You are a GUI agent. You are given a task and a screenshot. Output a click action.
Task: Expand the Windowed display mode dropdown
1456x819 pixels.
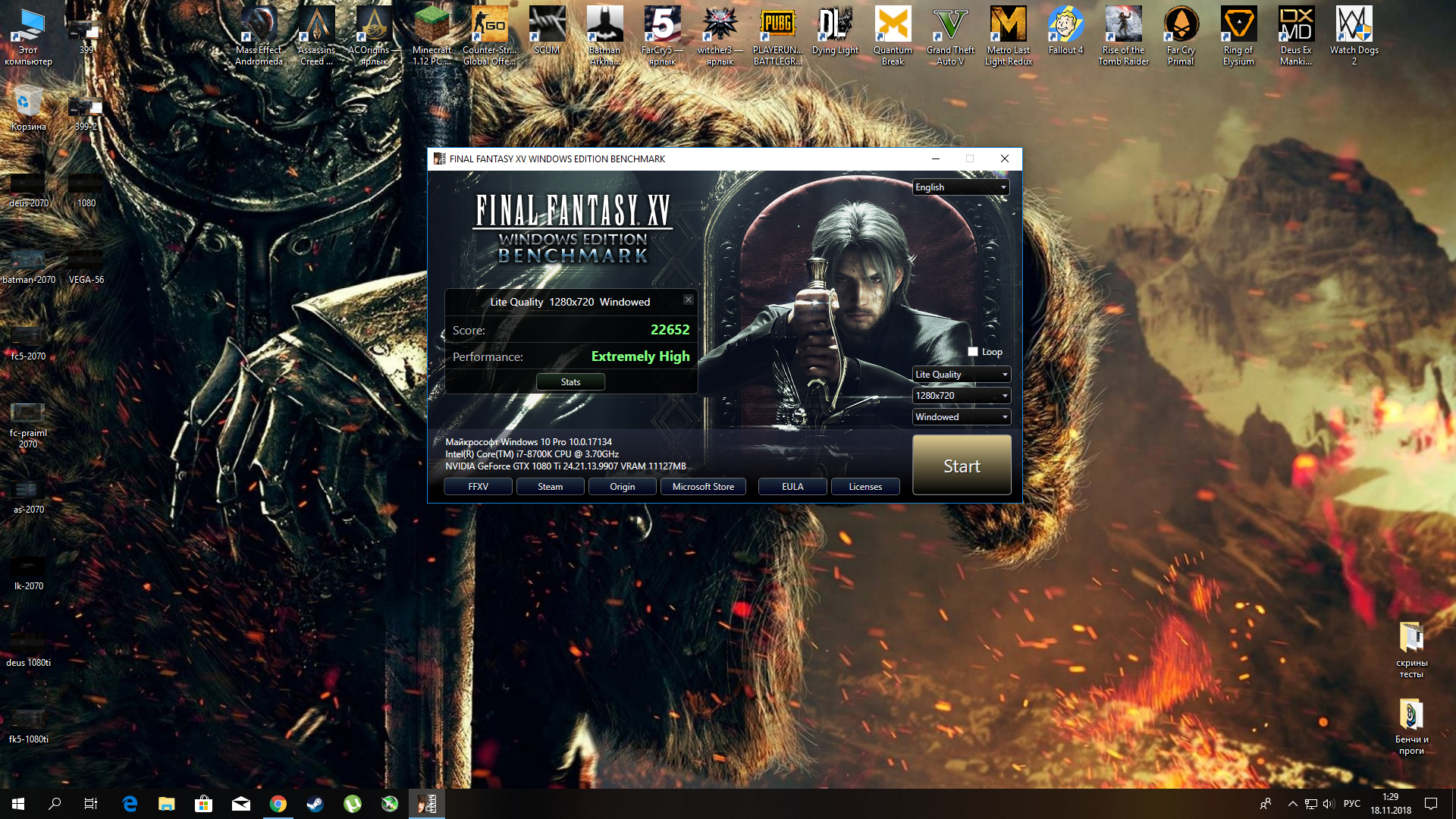point(961,417)
